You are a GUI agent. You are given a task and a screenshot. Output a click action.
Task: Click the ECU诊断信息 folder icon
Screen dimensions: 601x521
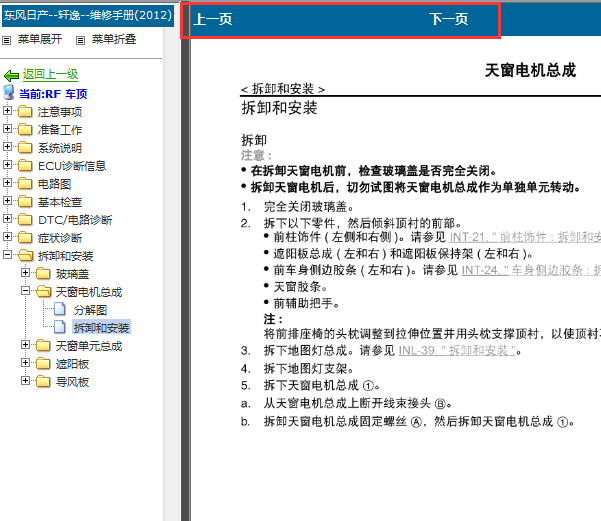(25, 165)
